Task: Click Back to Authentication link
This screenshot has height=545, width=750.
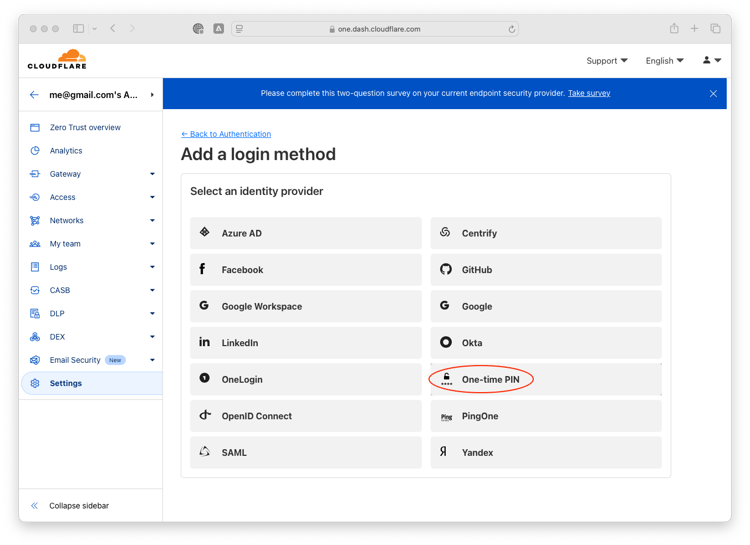Action: (x=226, y=134)
